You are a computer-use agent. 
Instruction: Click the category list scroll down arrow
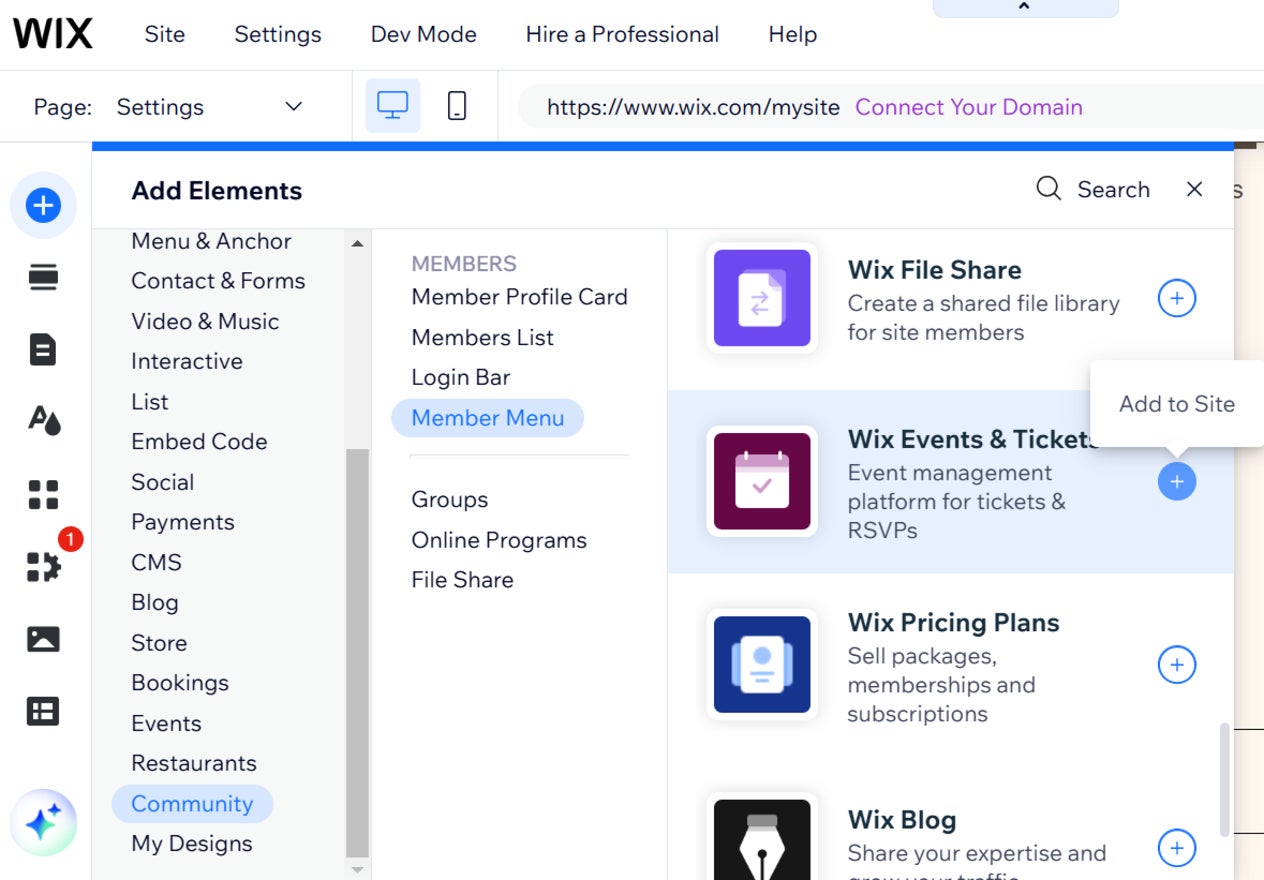click(x=358, y=869)
